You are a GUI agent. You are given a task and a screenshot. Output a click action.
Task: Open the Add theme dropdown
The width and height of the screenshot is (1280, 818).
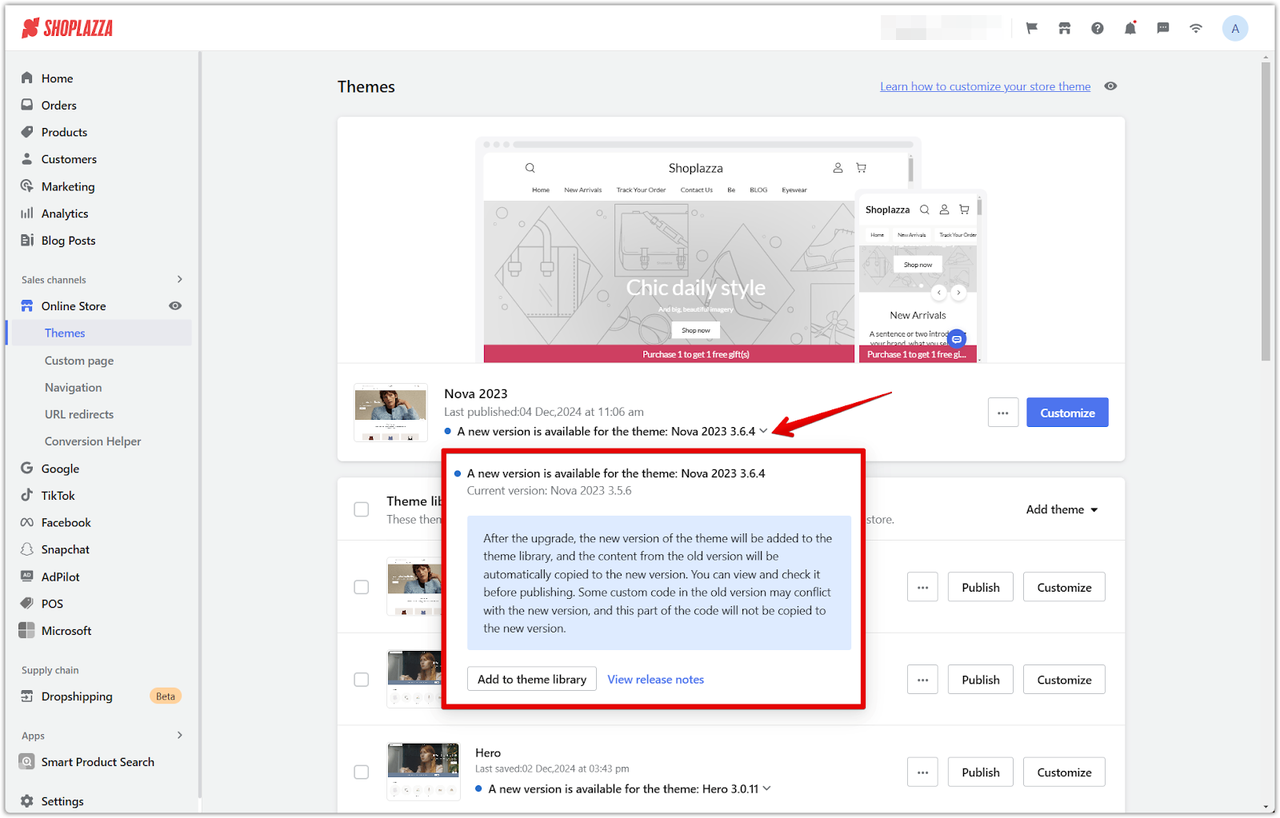tap(1061, 510)
